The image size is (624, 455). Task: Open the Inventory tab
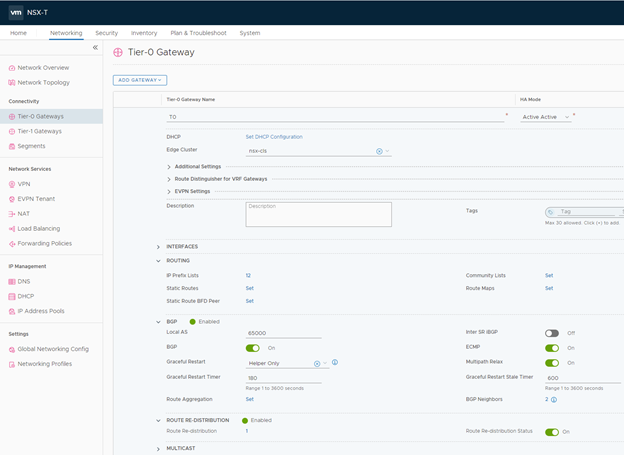[x=144, y=33]
